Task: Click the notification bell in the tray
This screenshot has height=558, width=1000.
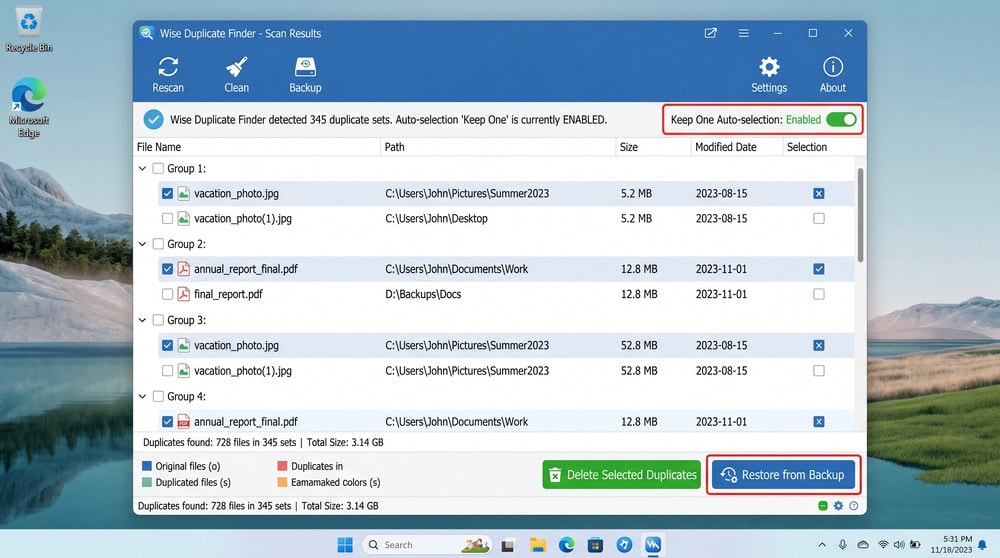Action: coord(982,545)
